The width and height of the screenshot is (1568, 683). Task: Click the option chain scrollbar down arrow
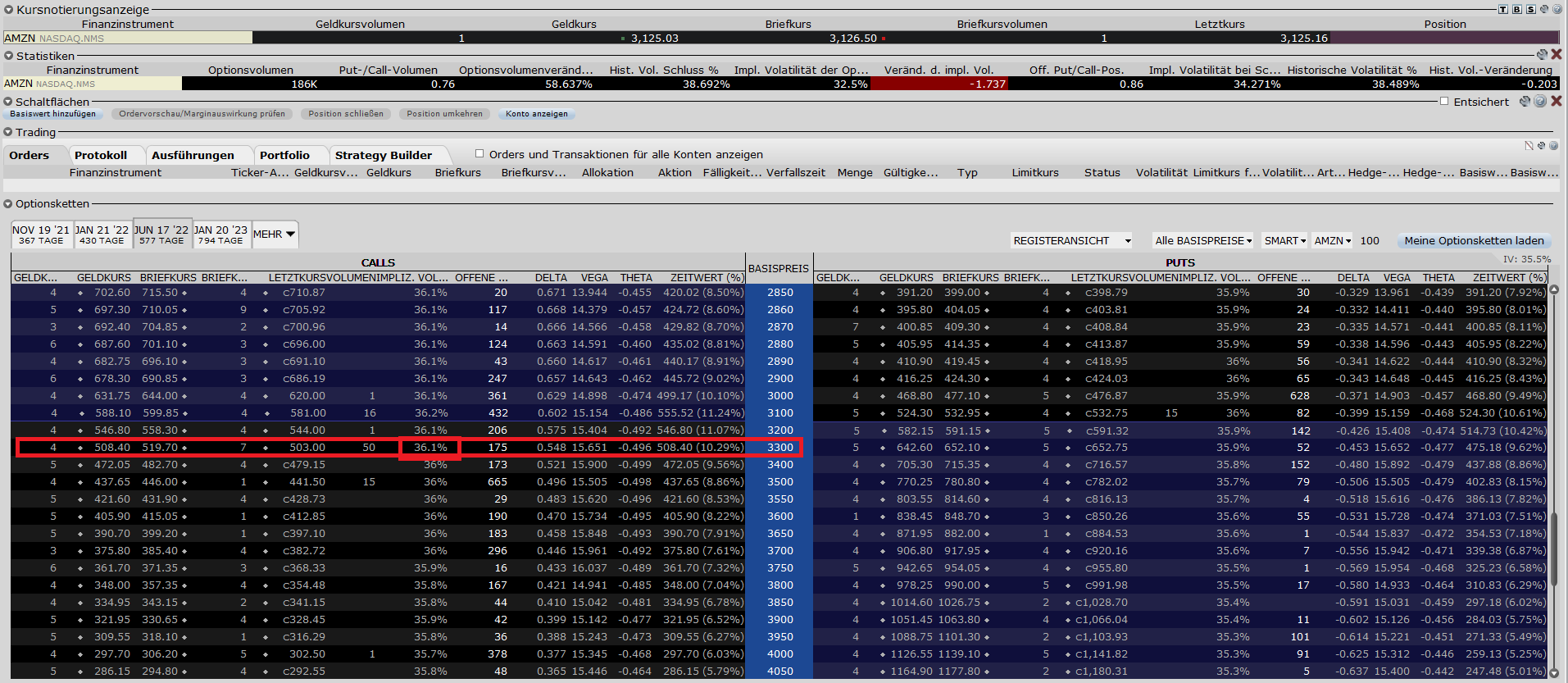click(1553, 672)
